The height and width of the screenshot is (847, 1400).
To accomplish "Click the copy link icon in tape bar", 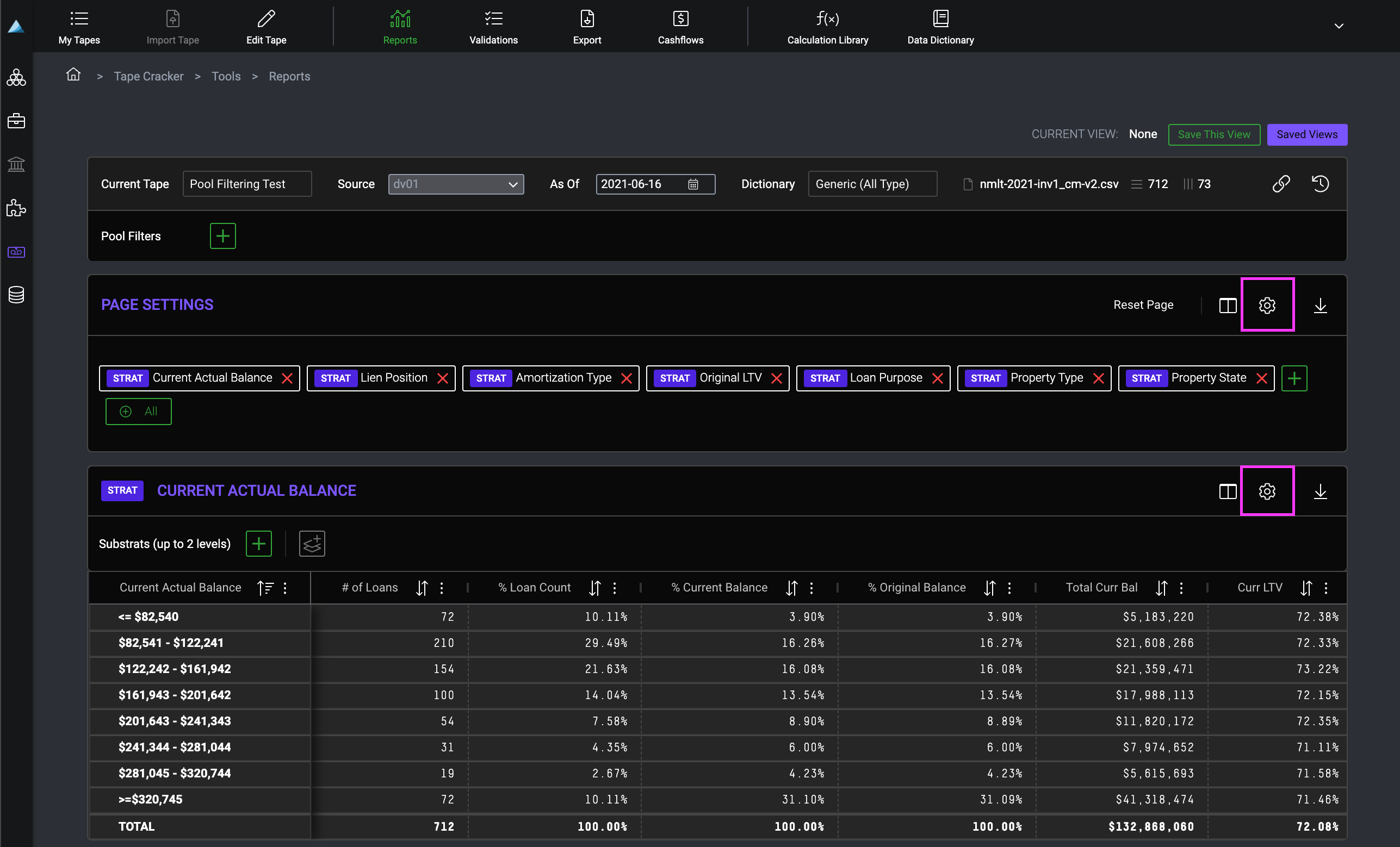I will 1281,184.
